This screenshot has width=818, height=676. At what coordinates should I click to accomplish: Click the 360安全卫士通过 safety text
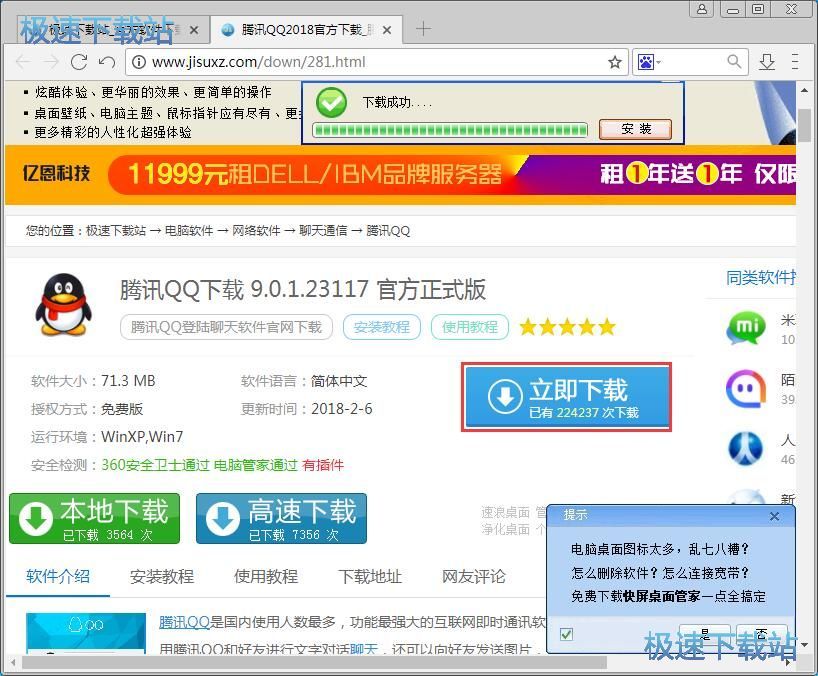155,465
